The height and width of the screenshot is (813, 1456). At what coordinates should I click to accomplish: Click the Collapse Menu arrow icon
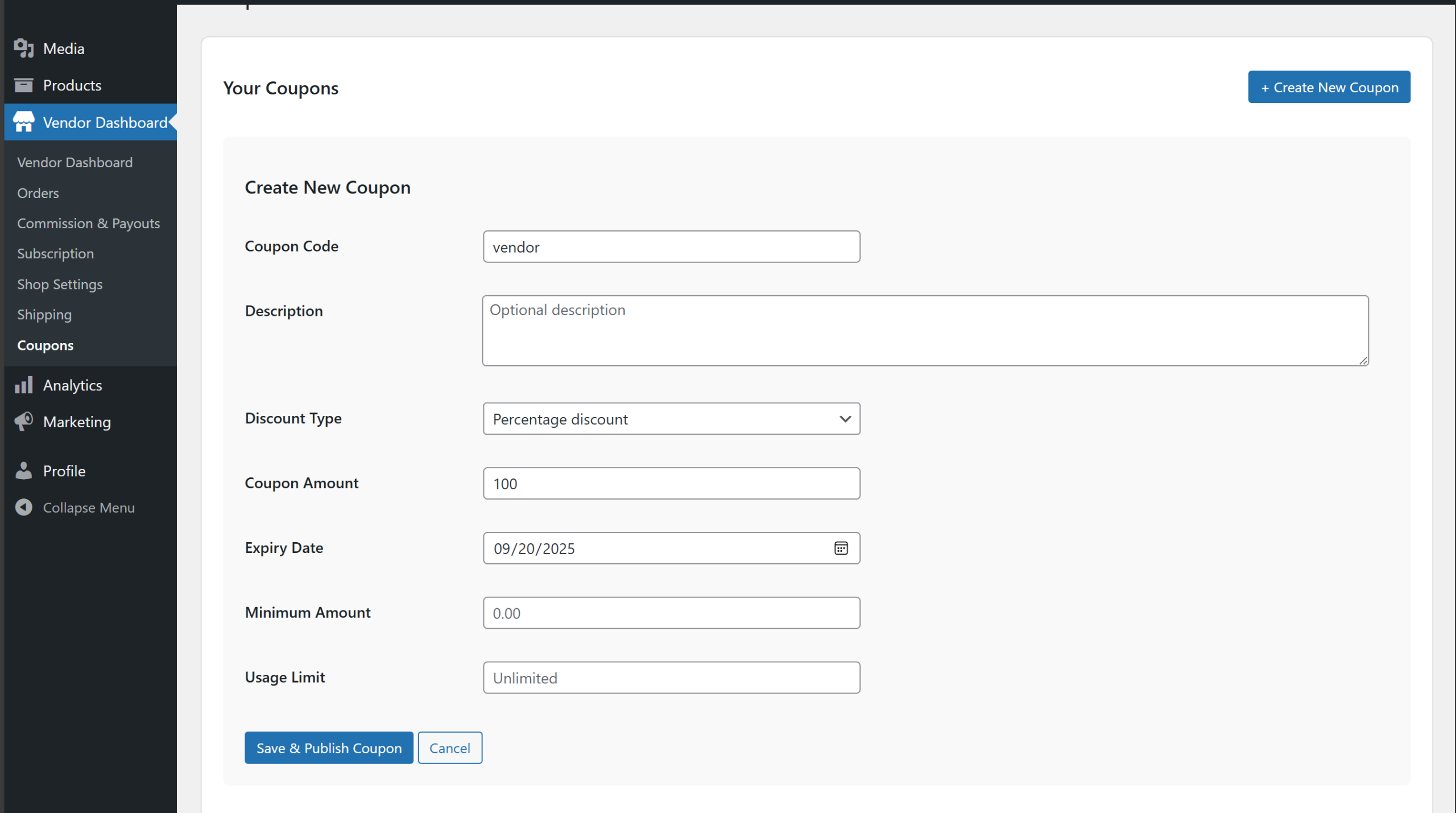[23, 507]
